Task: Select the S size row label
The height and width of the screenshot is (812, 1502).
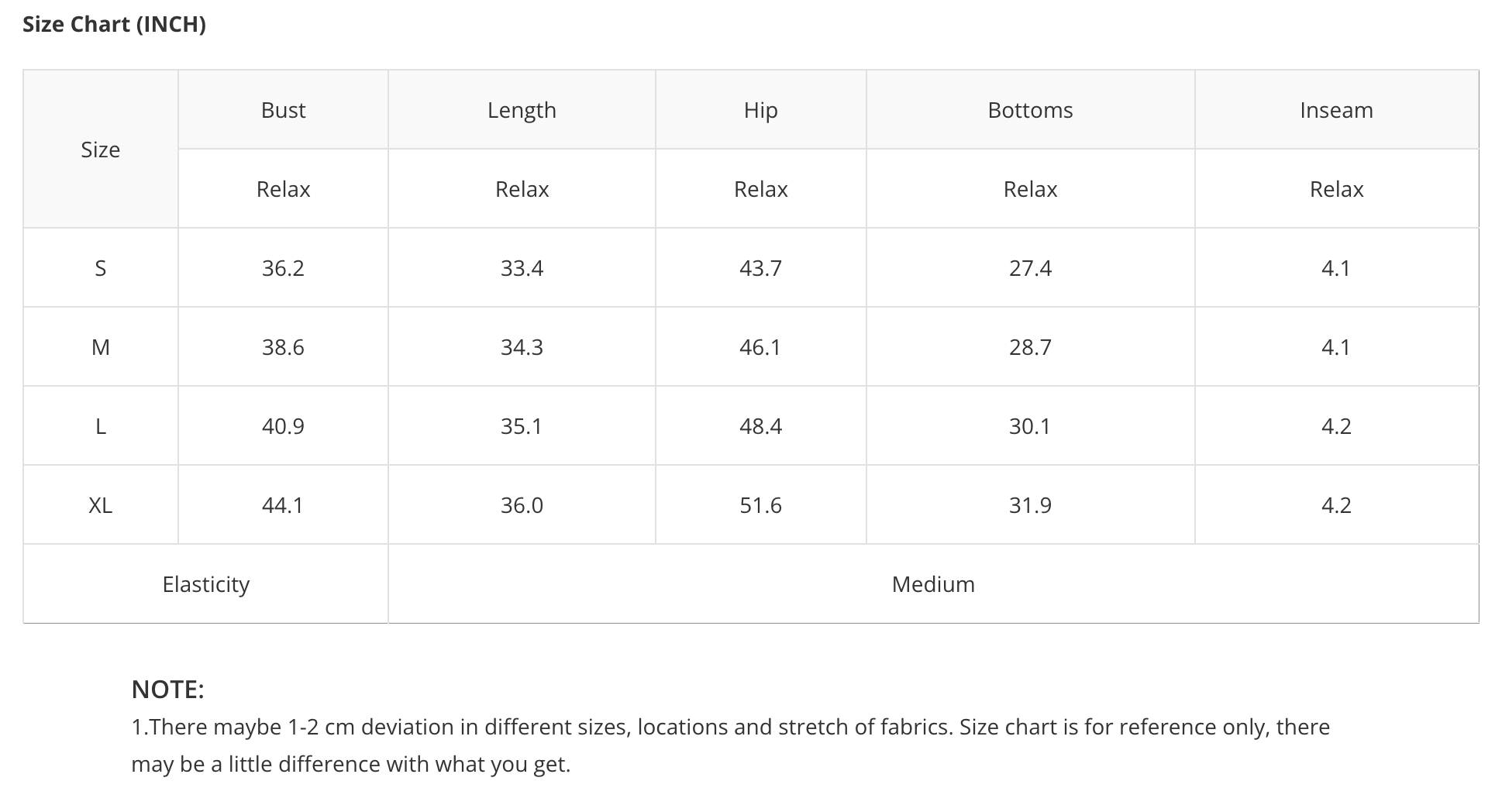Action: pyautogui.click(x=101, y=268)
